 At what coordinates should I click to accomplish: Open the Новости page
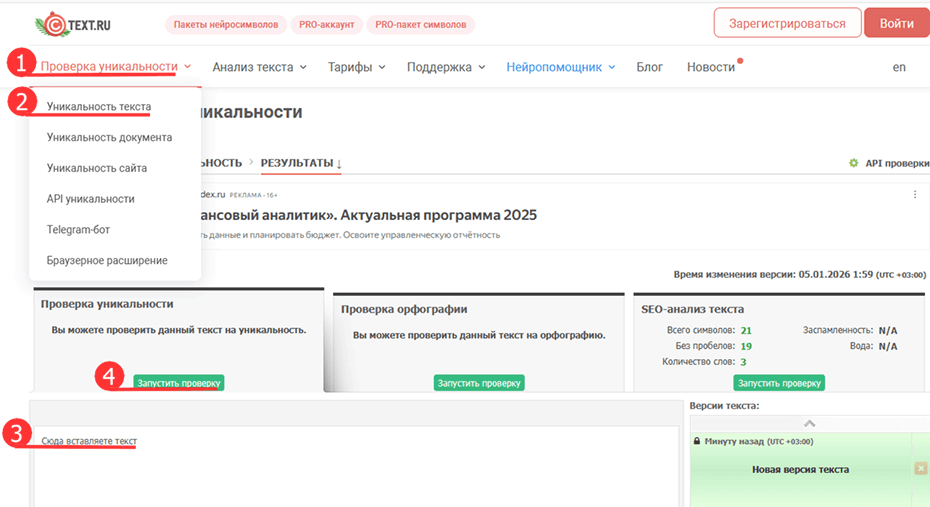pos(711,67)
